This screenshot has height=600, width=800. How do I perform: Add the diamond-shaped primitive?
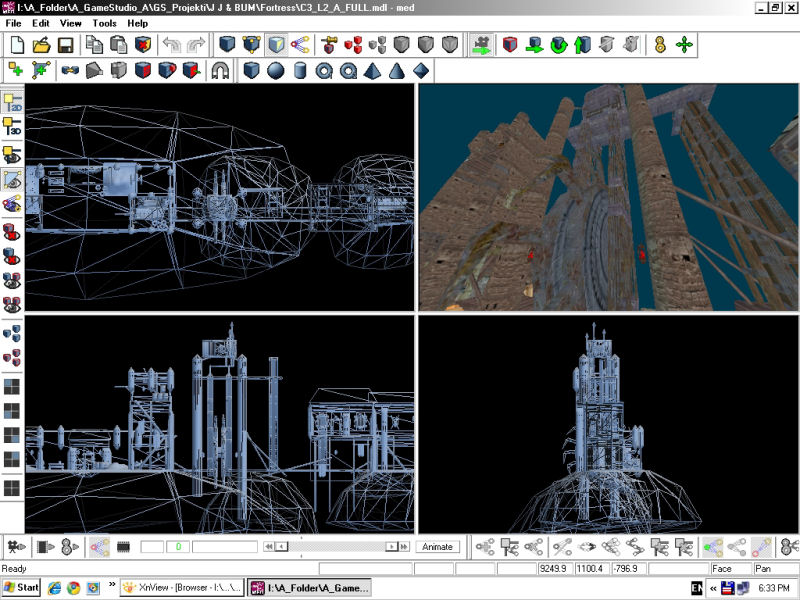click(x=421, y=70)
